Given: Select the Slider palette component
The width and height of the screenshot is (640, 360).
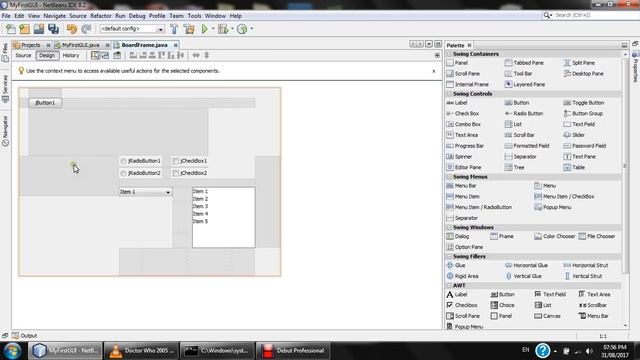Looking at the screenshot, I should [x=574, y=135].
